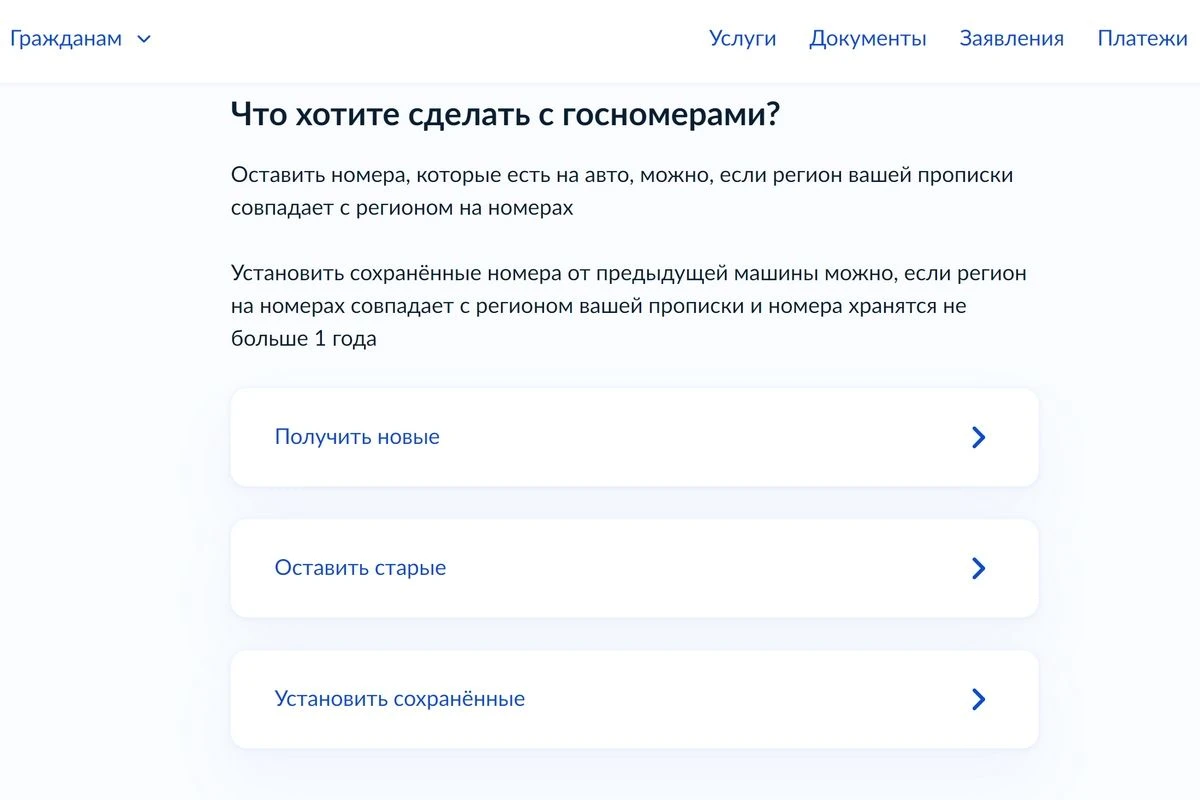Click the paragraph starting Оставить номера, которые

pyautogui.click(x=622, y=192)
